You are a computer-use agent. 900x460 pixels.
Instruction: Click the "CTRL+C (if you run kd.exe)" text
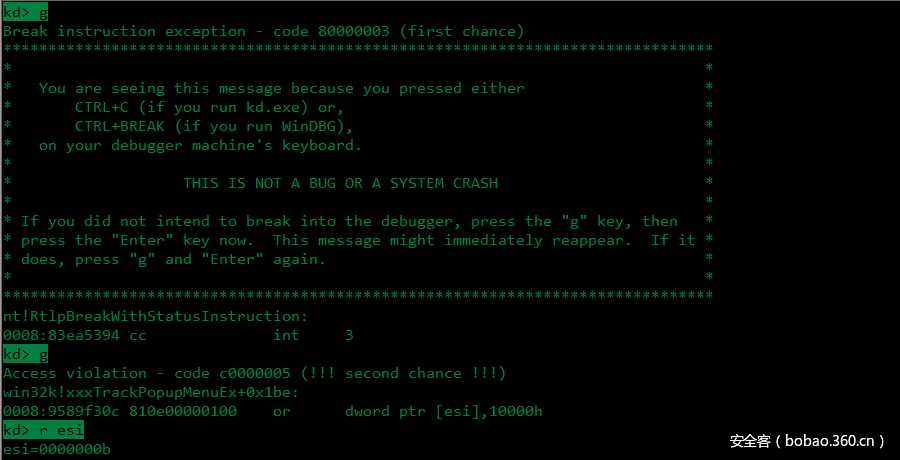(209, 107)
